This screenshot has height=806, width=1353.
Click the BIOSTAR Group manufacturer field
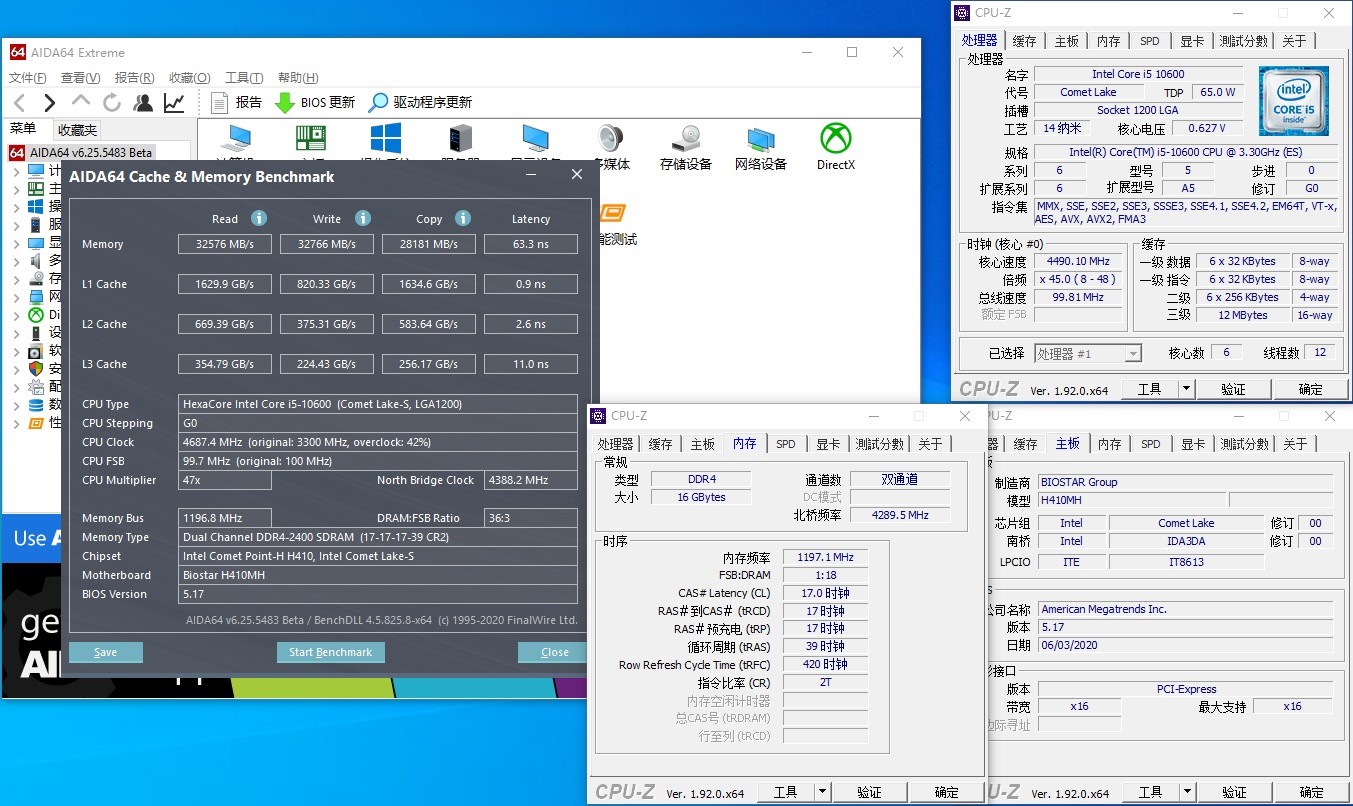pyautogui.click(x=1185, y=482)
